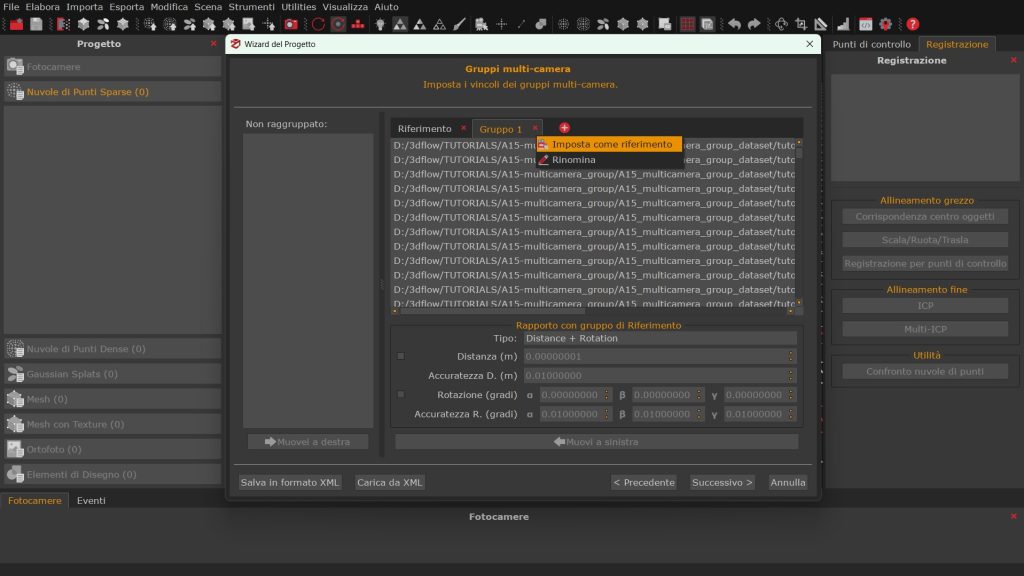Click the red camera toolbar icon
Image resolution: width=1024 pixels, height=576 pixels.
click(291, 25)
